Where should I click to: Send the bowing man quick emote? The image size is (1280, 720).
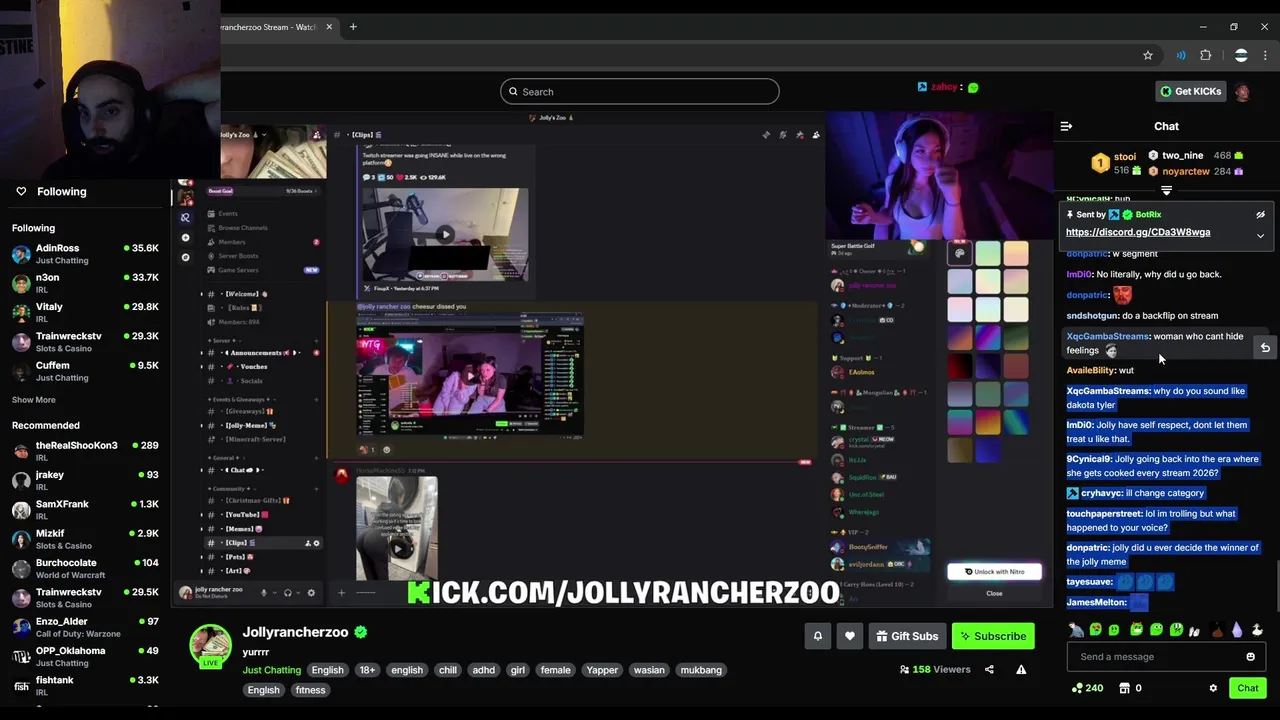click(x=1076, y=630)
